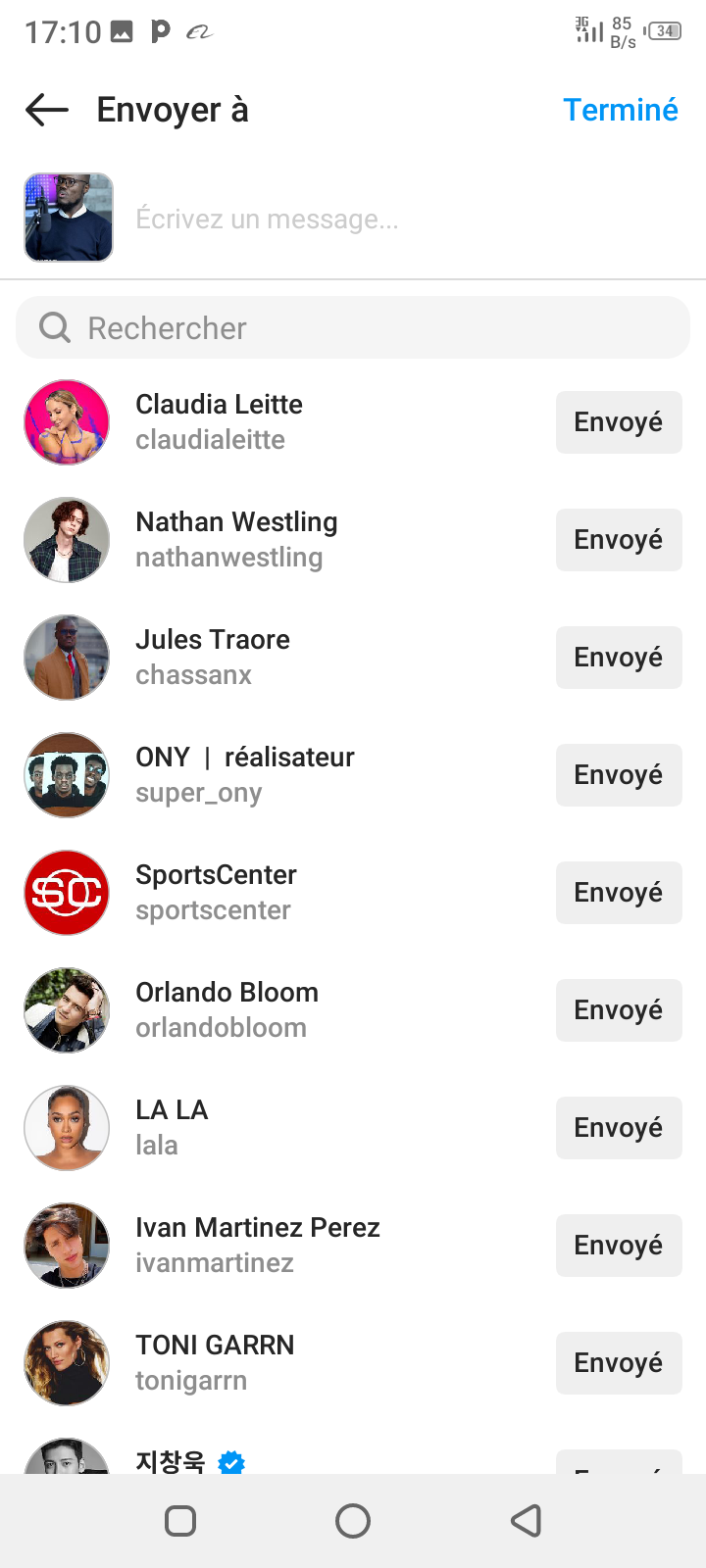706x1568 pixels.
Task: Focus the Rechercher search field
Action: pos(373,327)
